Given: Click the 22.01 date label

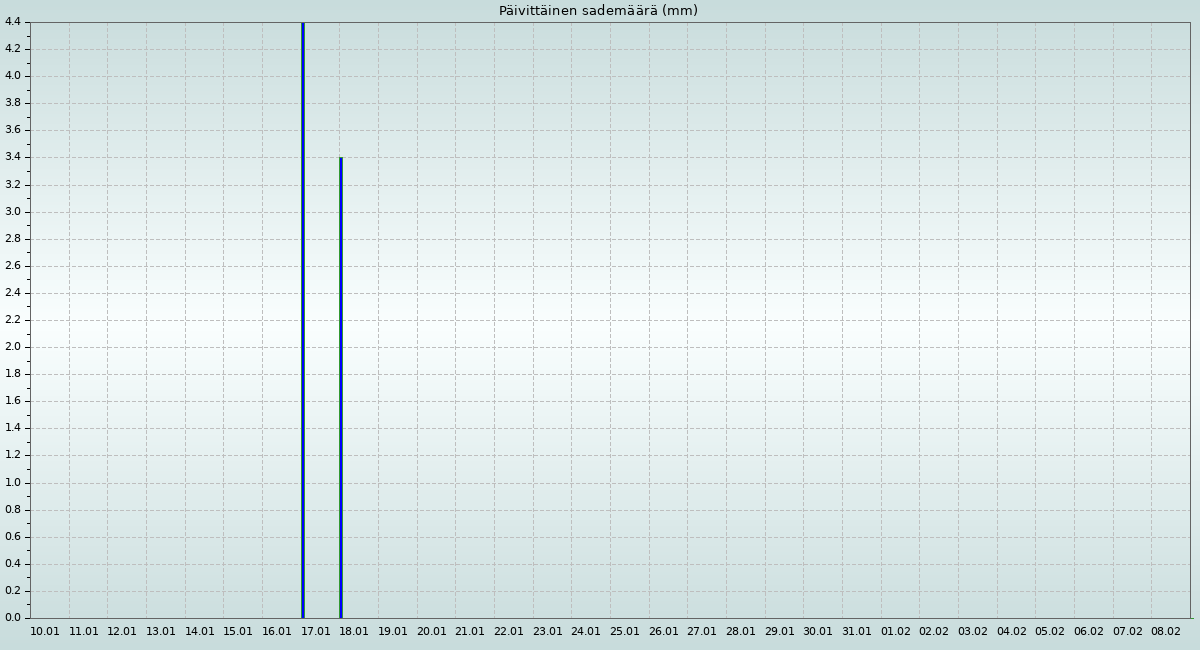Looking at the screenshot, I should pos(509,632).
